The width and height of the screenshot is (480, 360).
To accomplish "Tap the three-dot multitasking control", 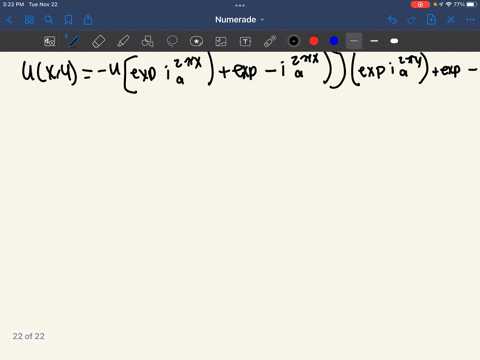I will 240,5.
